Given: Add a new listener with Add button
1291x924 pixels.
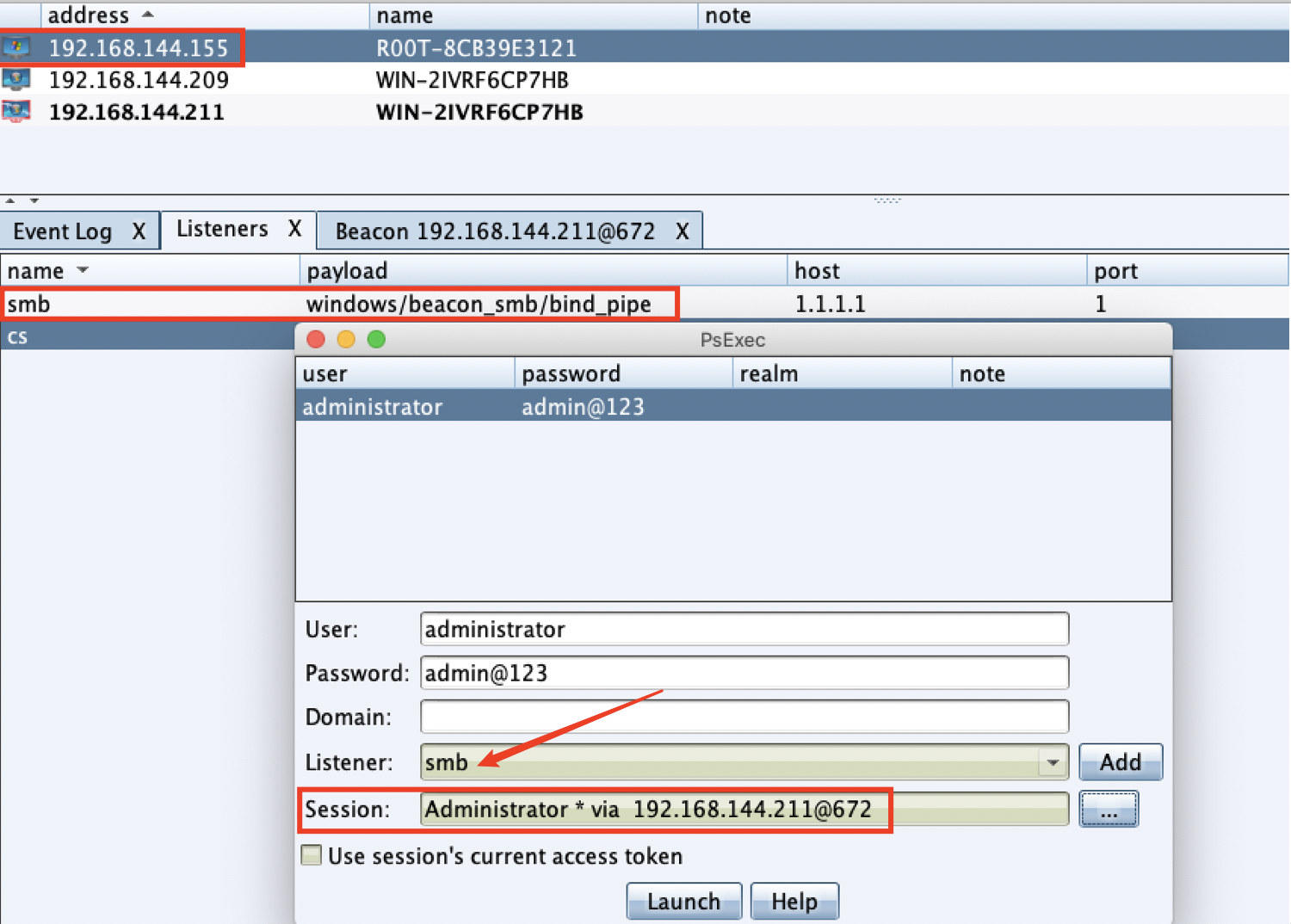Looking at the screenshot, I should click(1121, 762).
